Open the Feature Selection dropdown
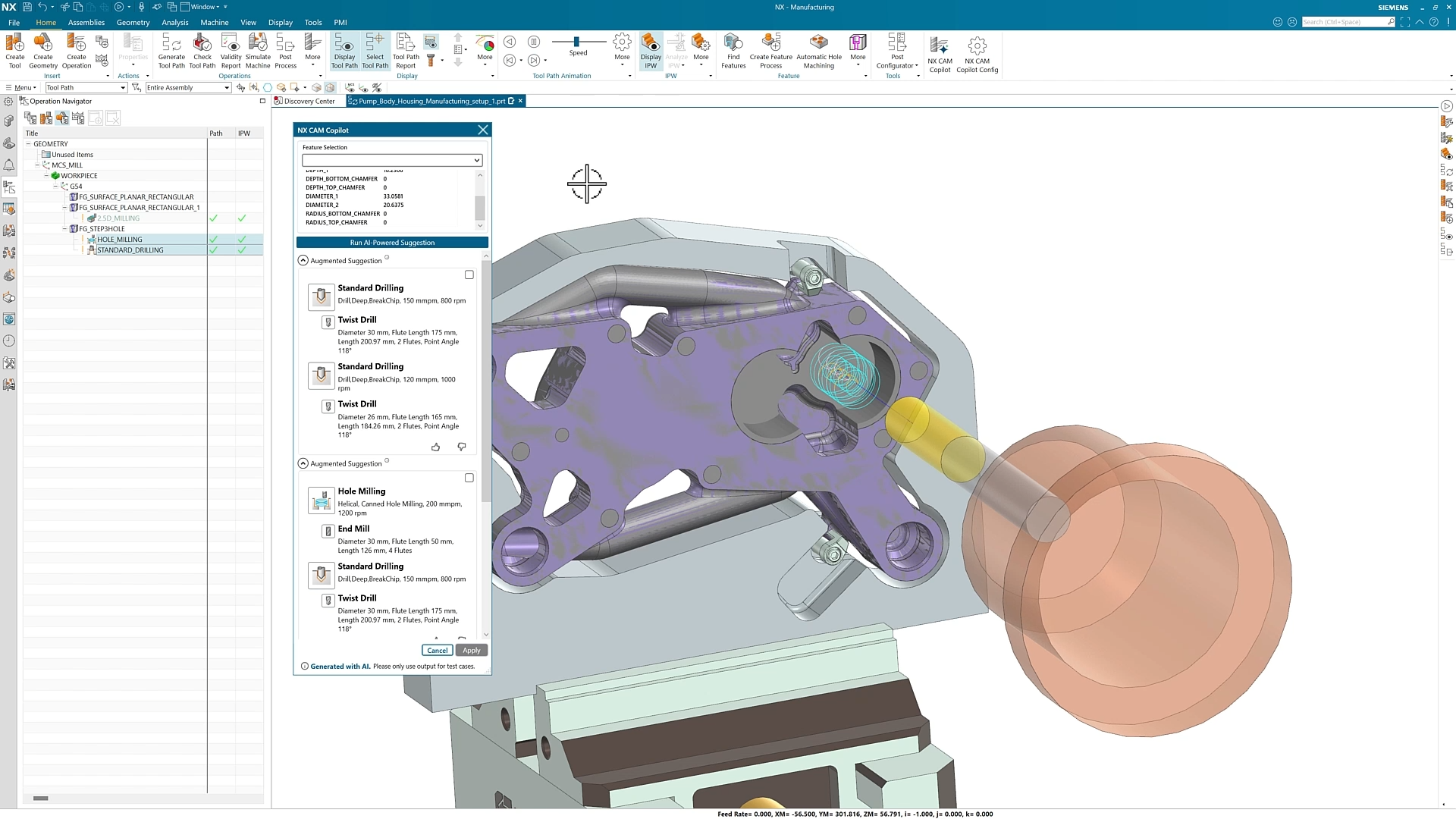The image size is (1456, 819). pyautogui.click(x=476, y=161)
